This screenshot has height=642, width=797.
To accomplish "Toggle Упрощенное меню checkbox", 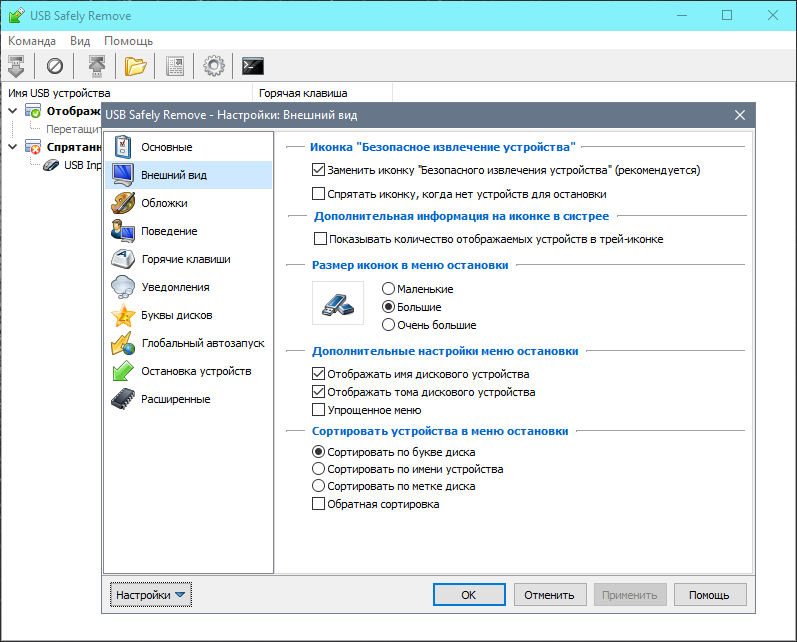I will coord(319,410).
